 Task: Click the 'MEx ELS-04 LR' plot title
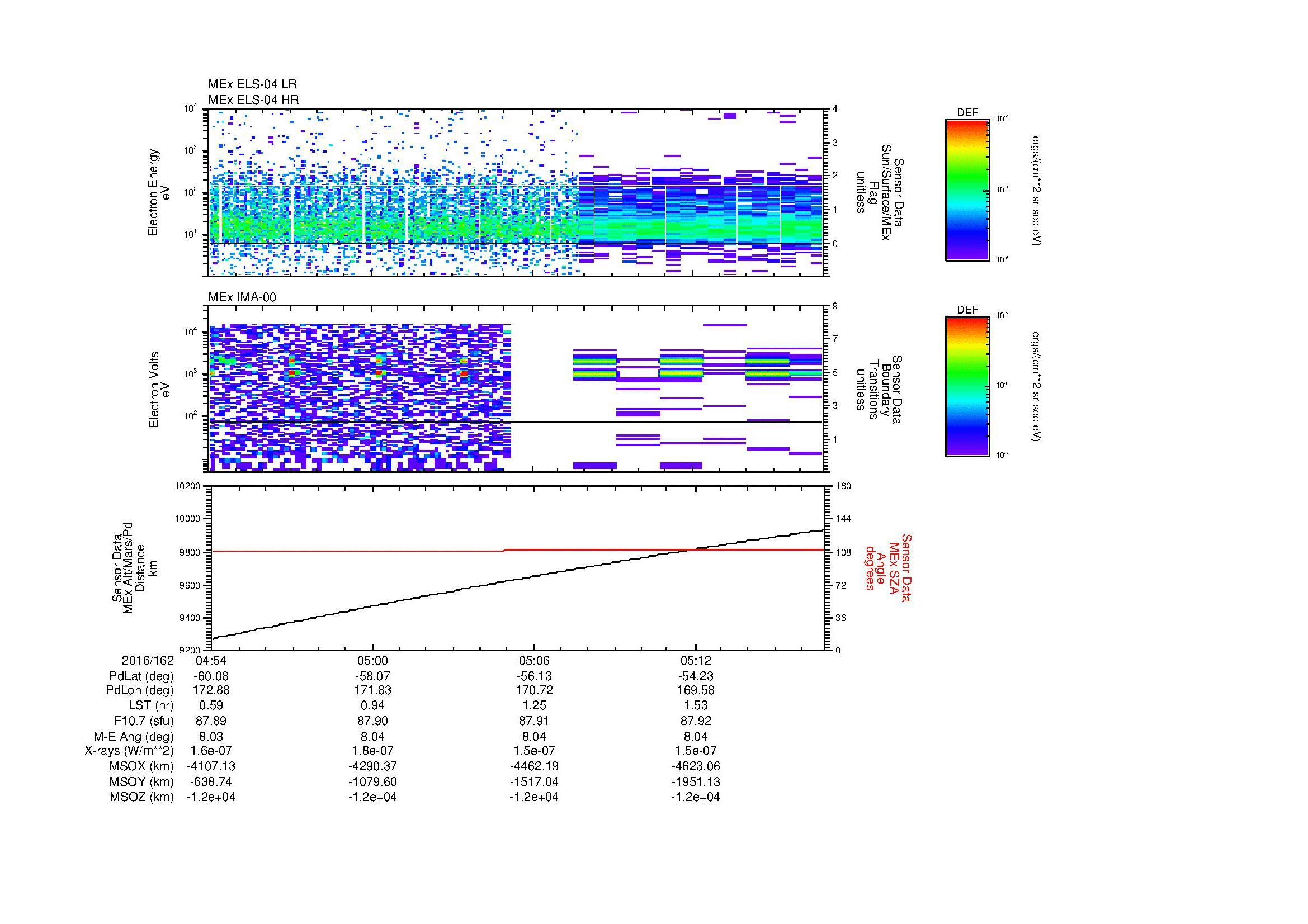(x=252, y=84)
